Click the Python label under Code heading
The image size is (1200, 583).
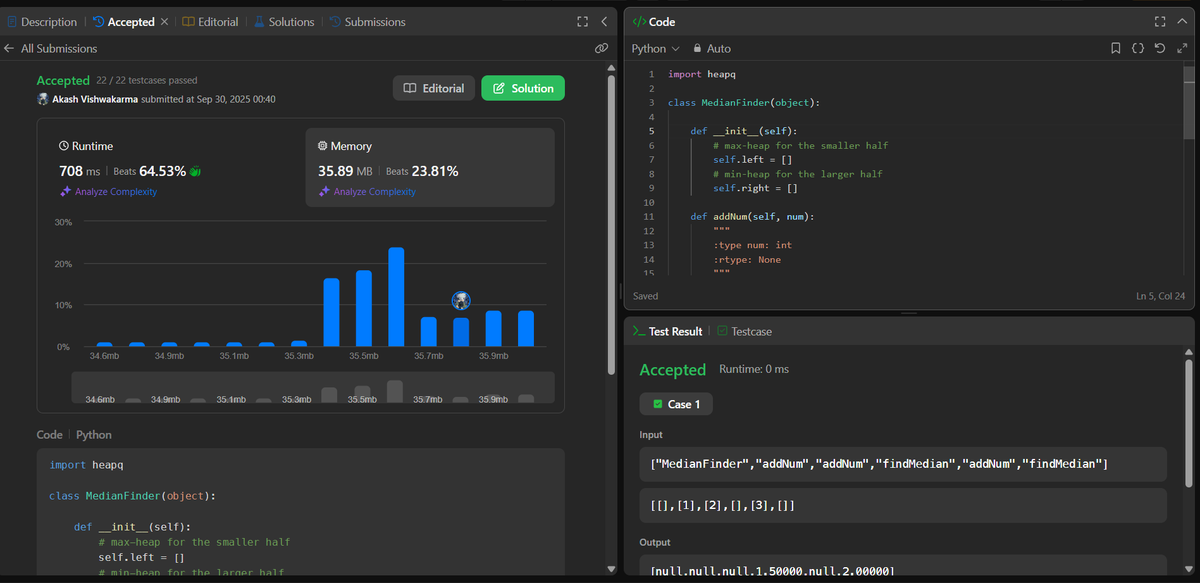pos(94,435)
